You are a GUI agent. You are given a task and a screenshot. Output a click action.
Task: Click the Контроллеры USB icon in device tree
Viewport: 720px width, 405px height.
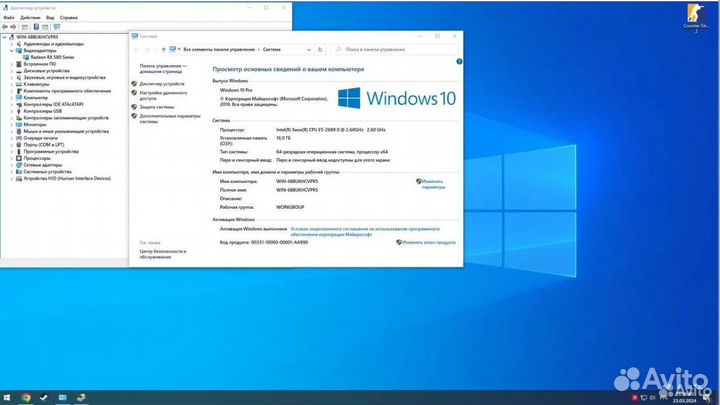coord(19,111)
